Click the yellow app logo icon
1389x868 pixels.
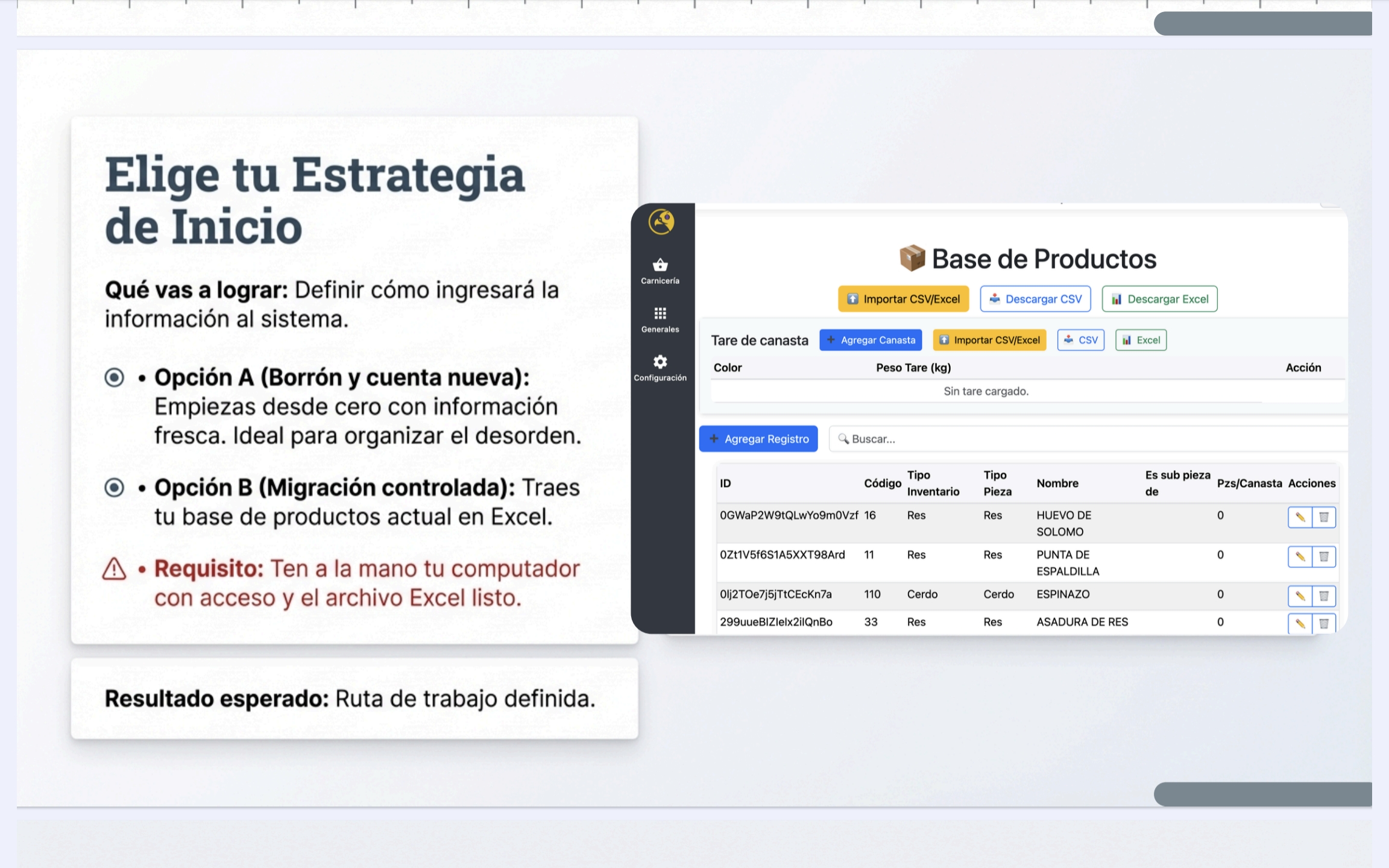[x=661, y=222]
